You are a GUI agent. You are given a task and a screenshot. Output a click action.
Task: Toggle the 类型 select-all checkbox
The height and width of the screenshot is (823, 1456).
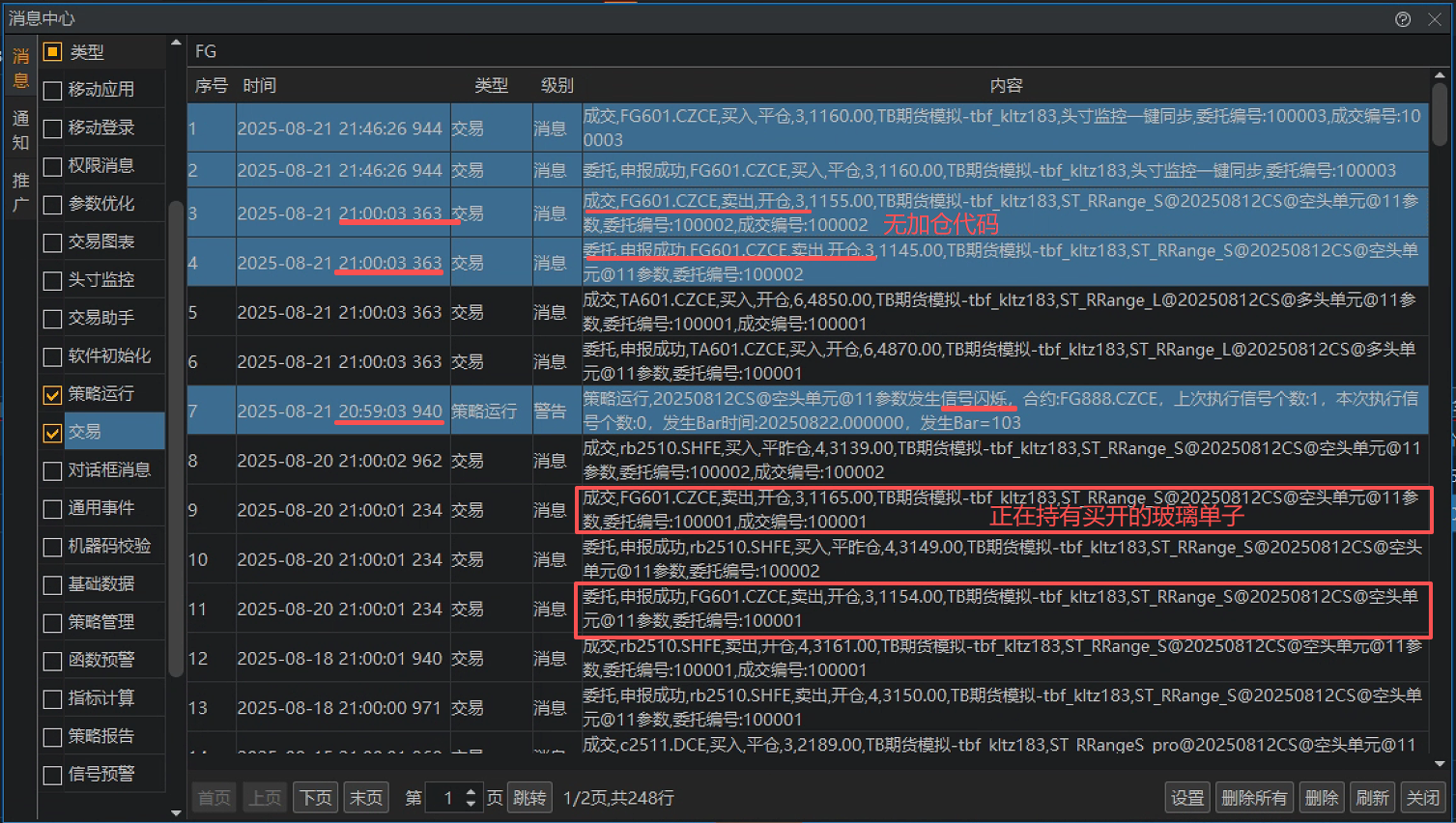click(53, 52)
